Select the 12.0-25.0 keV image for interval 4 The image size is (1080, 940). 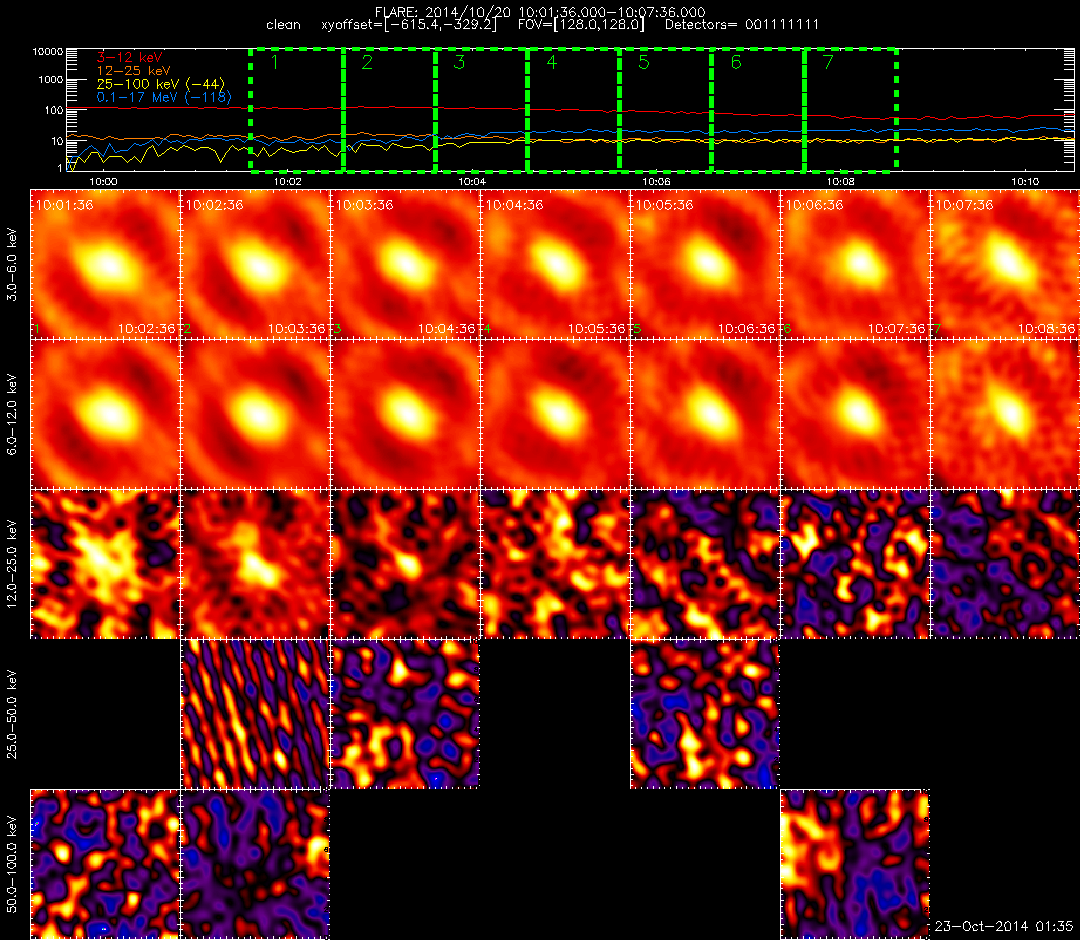(556, 564)
